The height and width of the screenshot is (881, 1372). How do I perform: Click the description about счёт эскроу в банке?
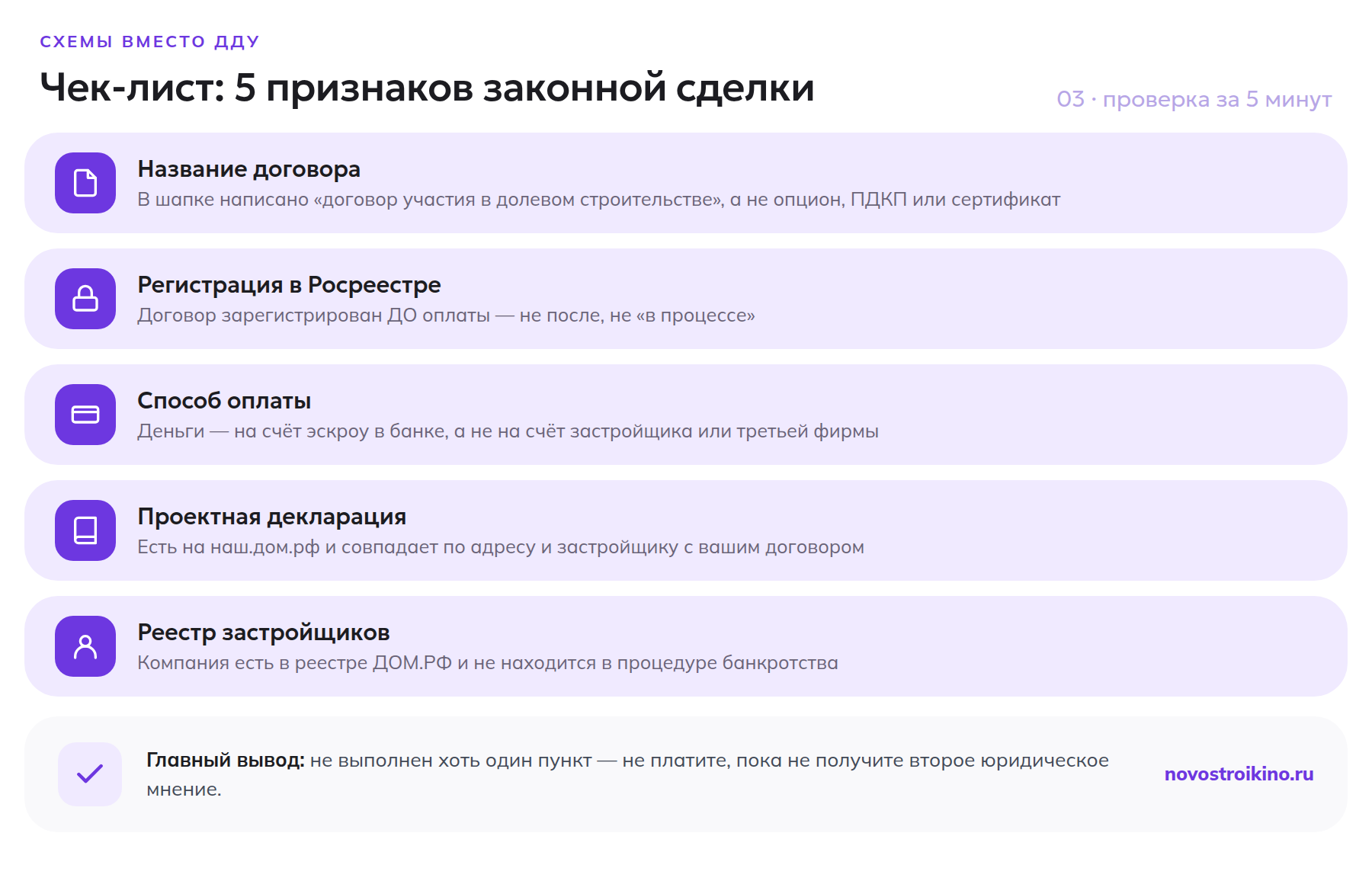point(508,431)
